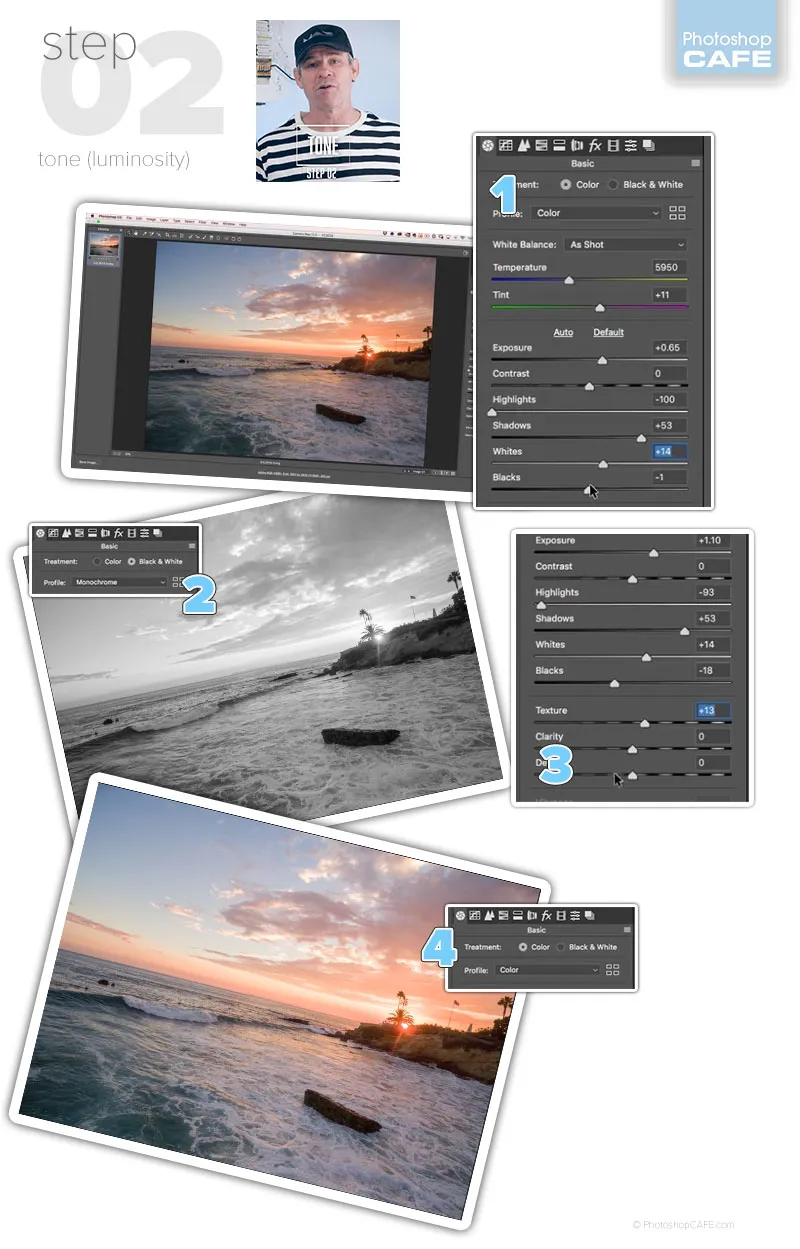
Task: Click the Detail tab icon in panel 1
Action: tap(523, 145)
